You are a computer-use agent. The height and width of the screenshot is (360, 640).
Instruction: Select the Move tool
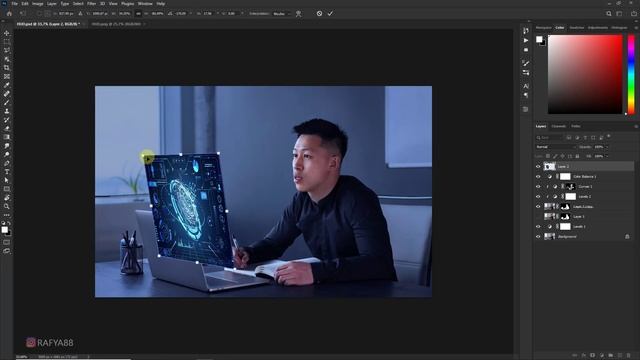[7, 33]
